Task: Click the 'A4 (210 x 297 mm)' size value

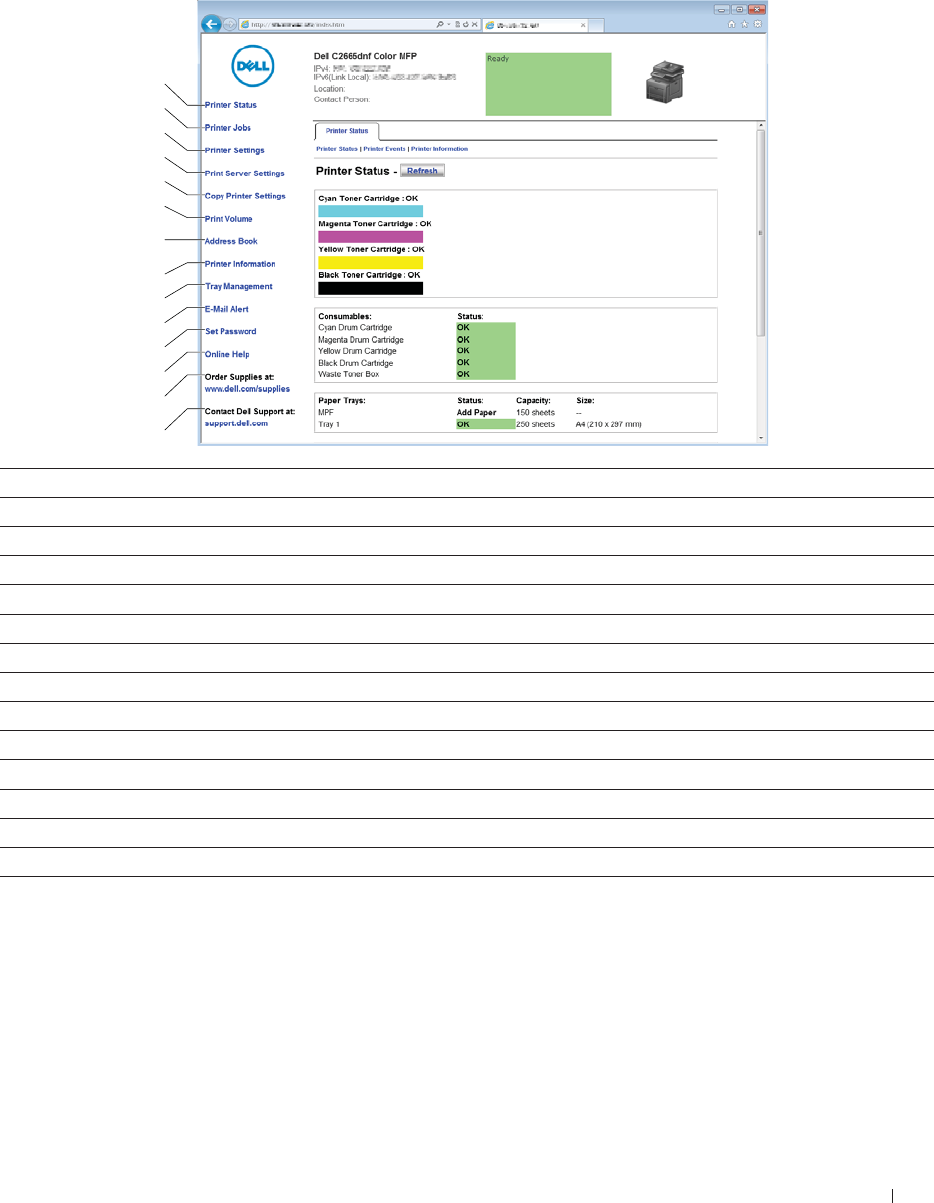Action: pyautogui.click(x=609, y=424)
